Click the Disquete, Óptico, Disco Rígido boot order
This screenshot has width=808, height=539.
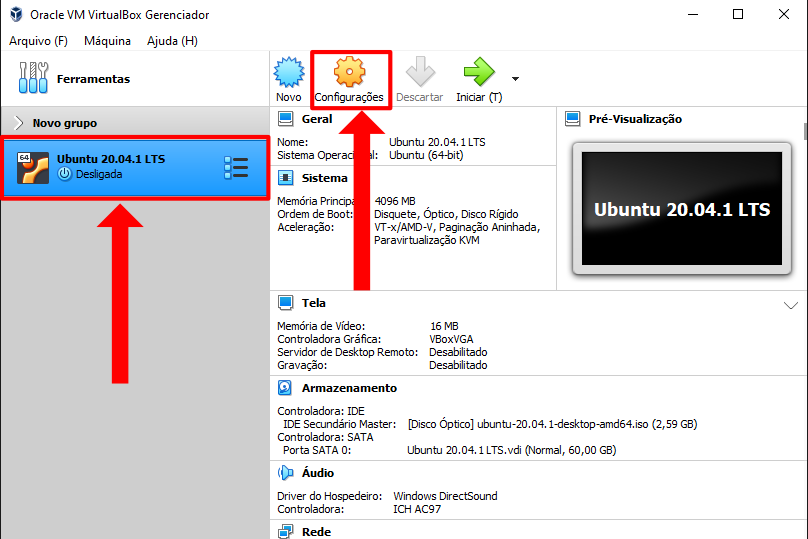[x=446, y=214]
